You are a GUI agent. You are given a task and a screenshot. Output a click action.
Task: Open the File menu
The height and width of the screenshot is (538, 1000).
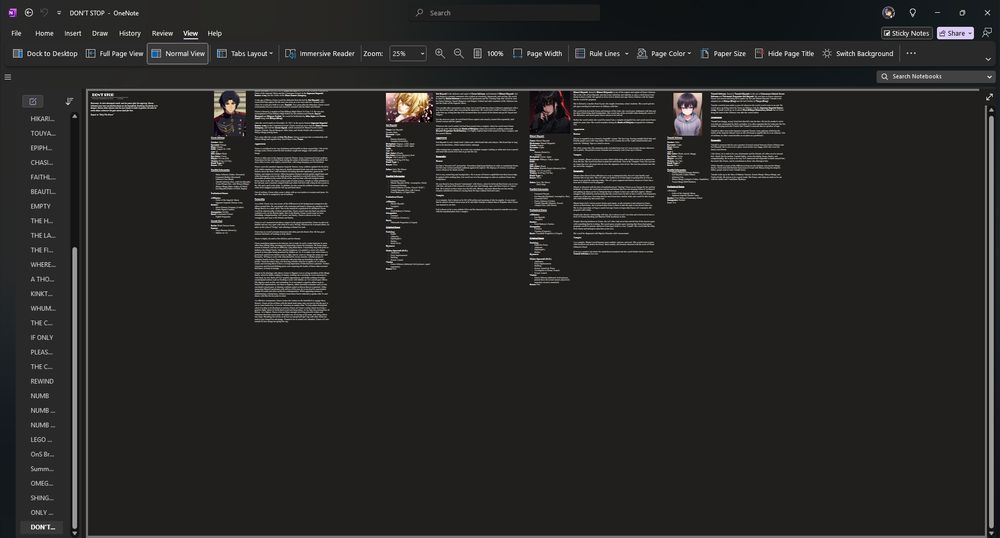click(x=17, y=33)
